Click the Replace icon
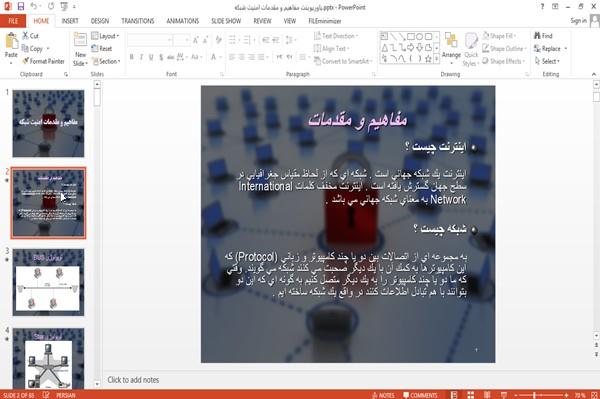The image size is (600, 399). [x=537, y=49]
